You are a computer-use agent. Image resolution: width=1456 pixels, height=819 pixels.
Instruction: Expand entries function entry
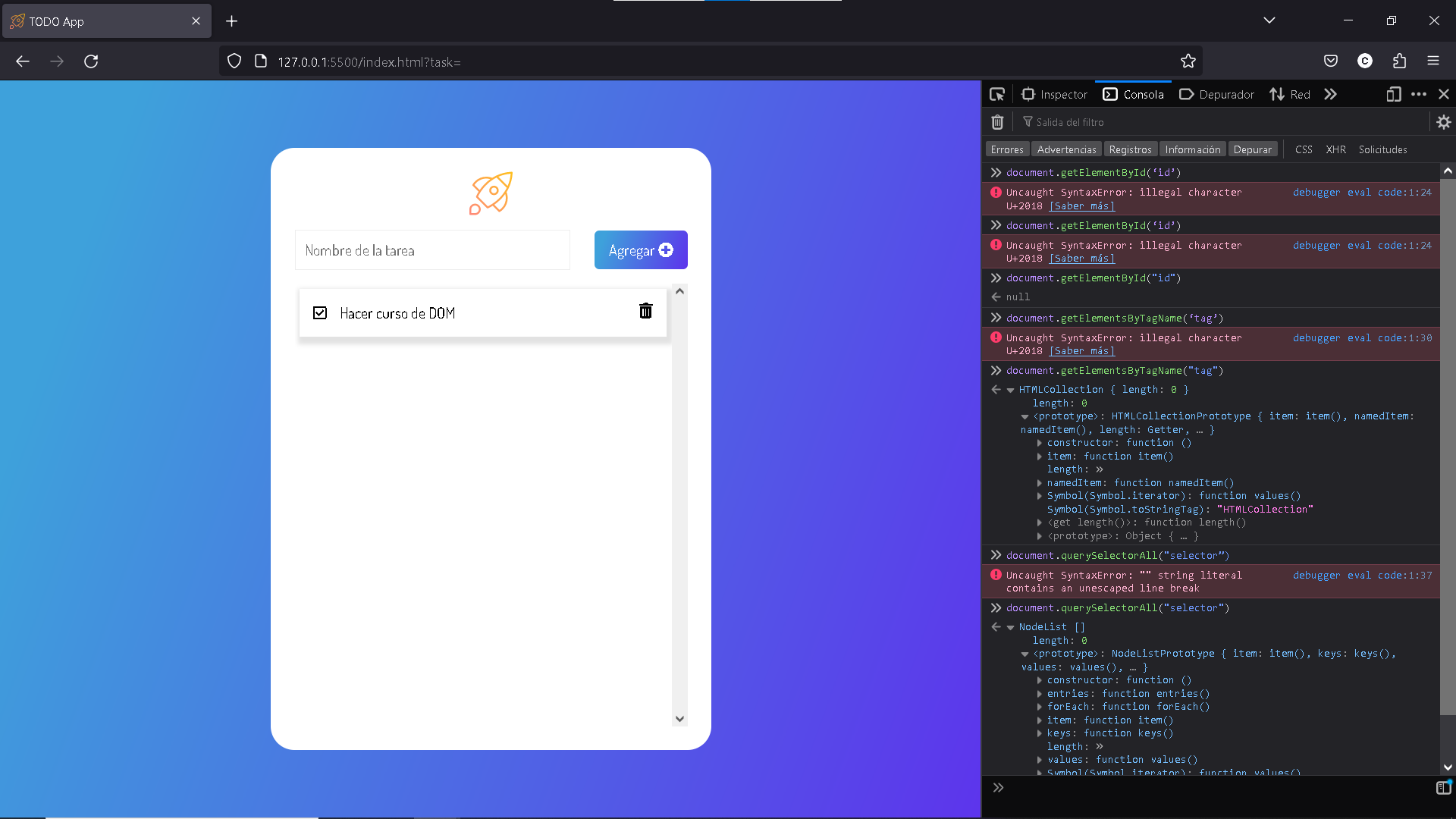click(x=1040, y=694)
